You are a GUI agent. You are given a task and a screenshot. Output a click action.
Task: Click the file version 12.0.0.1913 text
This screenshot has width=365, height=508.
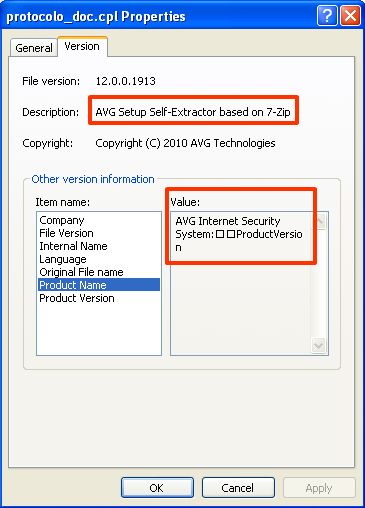click(x=126, y=81)
